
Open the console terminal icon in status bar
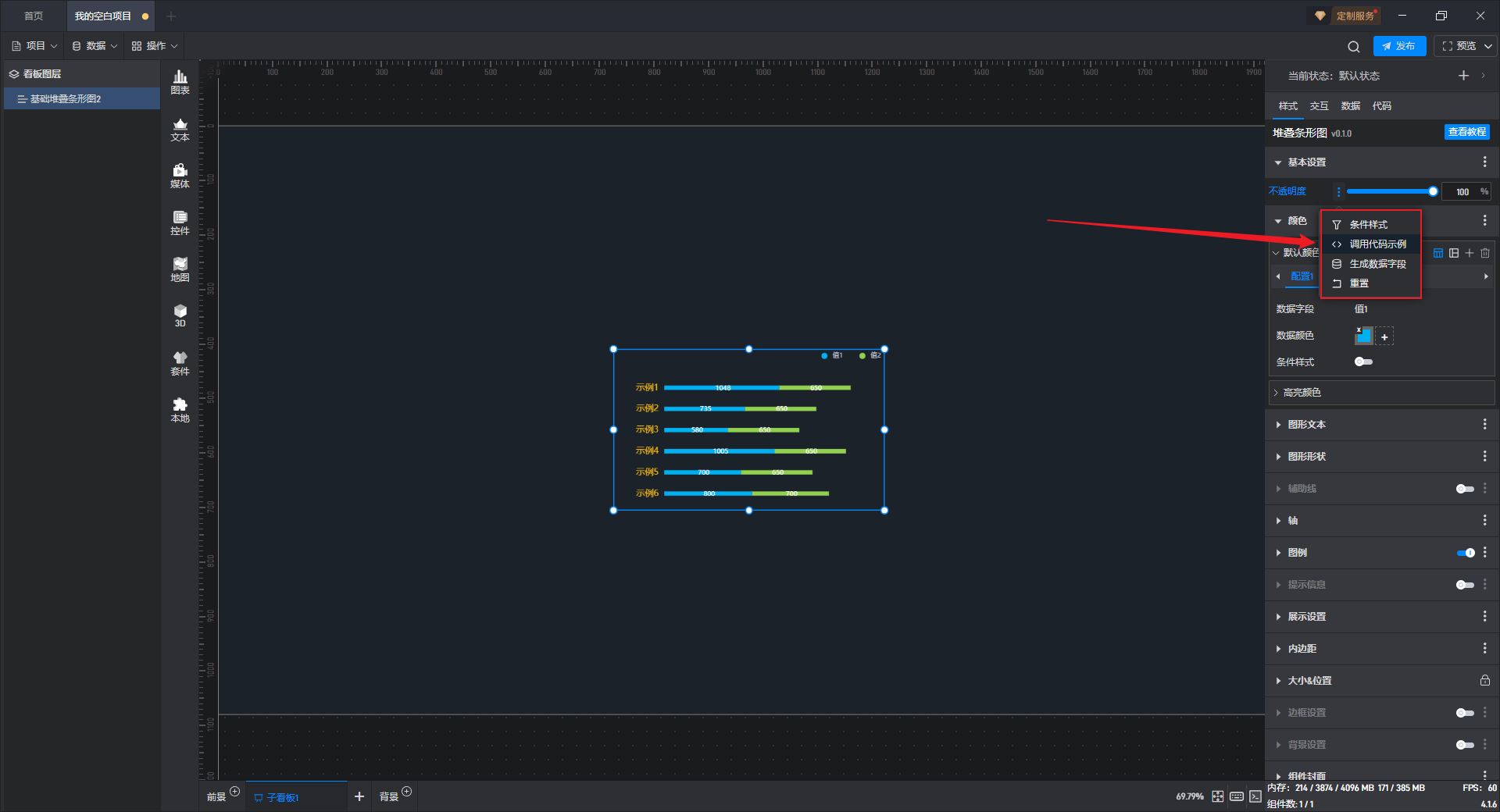click(x=1255, y=796)
